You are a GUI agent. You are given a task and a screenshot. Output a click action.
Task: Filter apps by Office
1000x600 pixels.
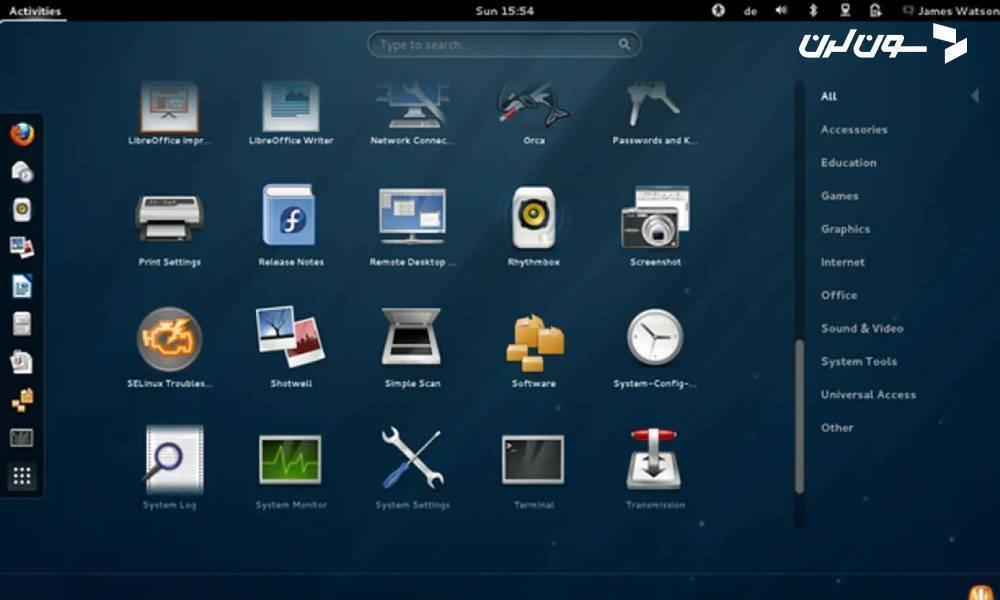[839, 295]
